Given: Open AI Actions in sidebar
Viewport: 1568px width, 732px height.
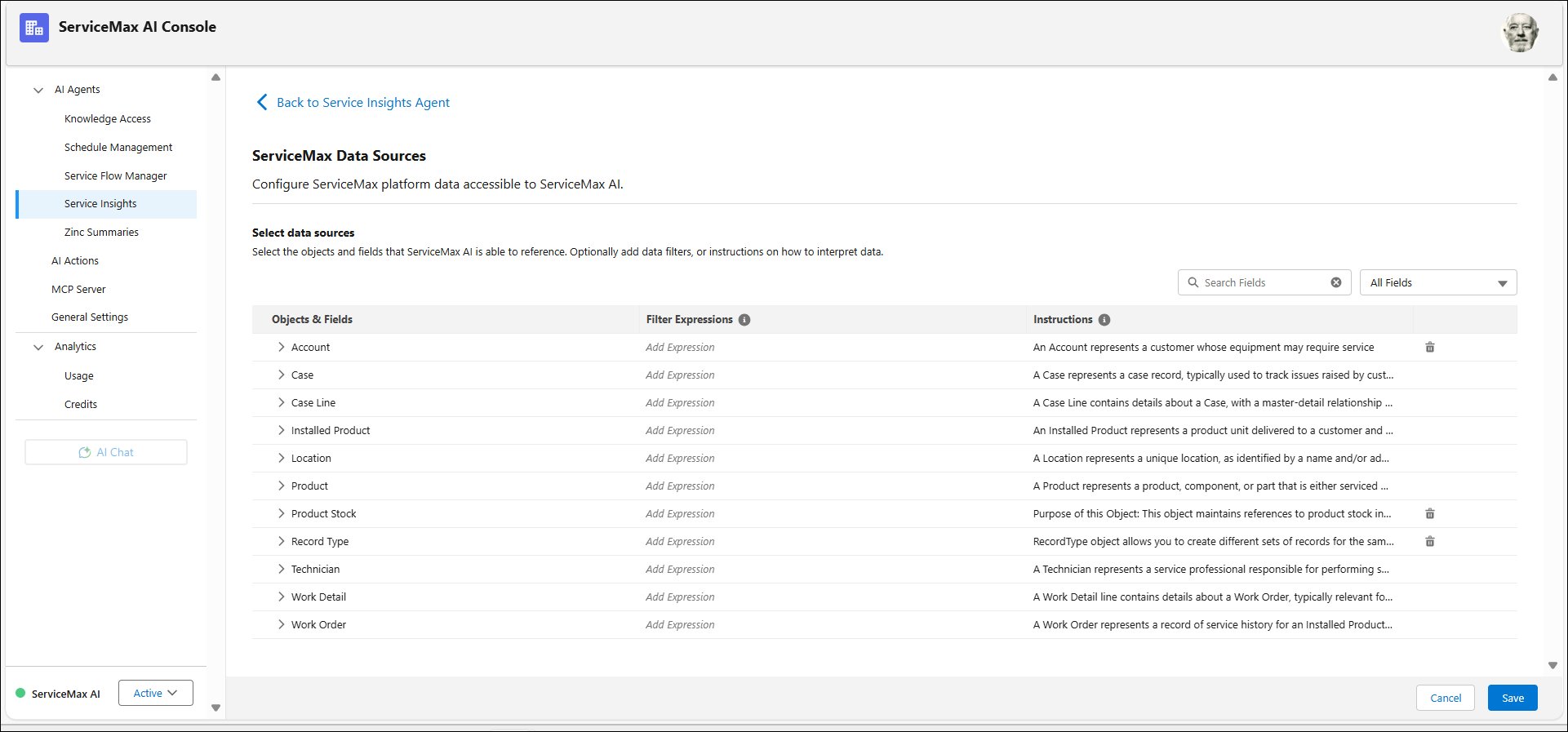Looking at the screenshot, I should pyautogui.click(x=75, y=261).
